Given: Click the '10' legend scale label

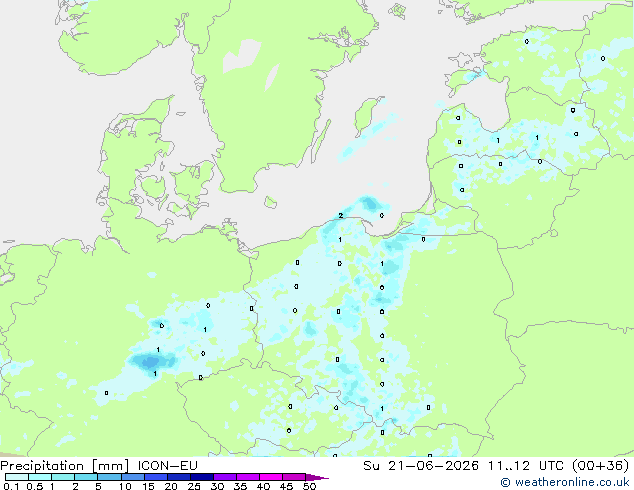Looking at the screenshot, I should pyautogui.click(x=125, y=486).
